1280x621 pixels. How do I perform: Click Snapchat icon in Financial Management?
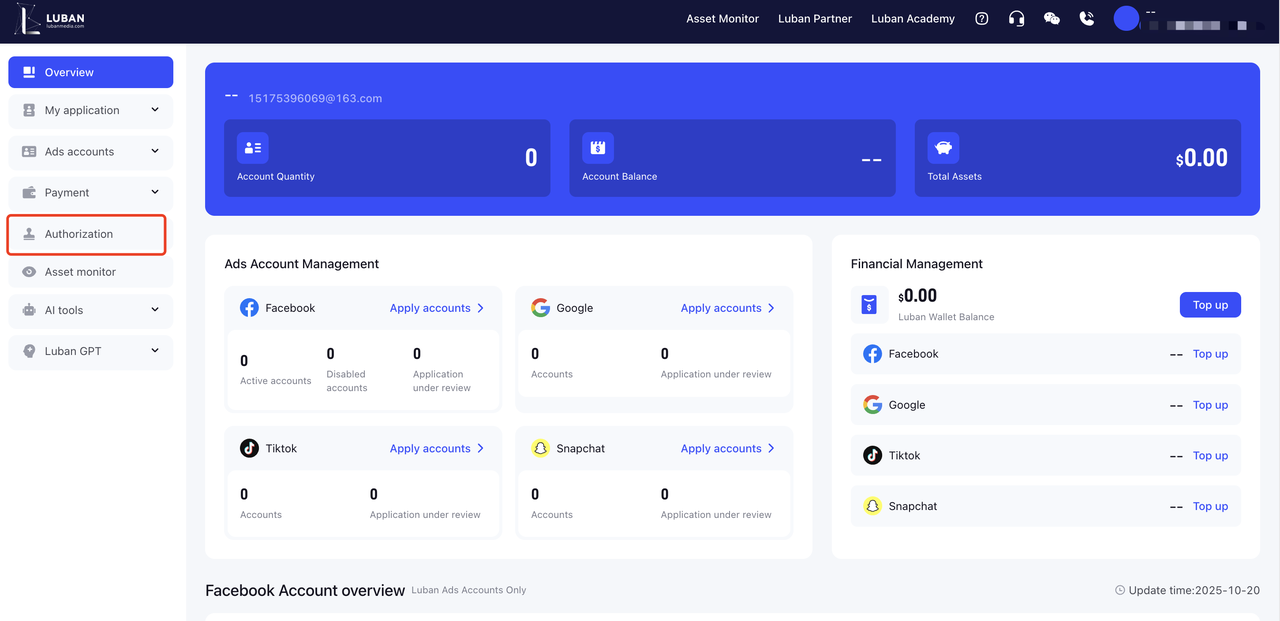pos(873,506)
